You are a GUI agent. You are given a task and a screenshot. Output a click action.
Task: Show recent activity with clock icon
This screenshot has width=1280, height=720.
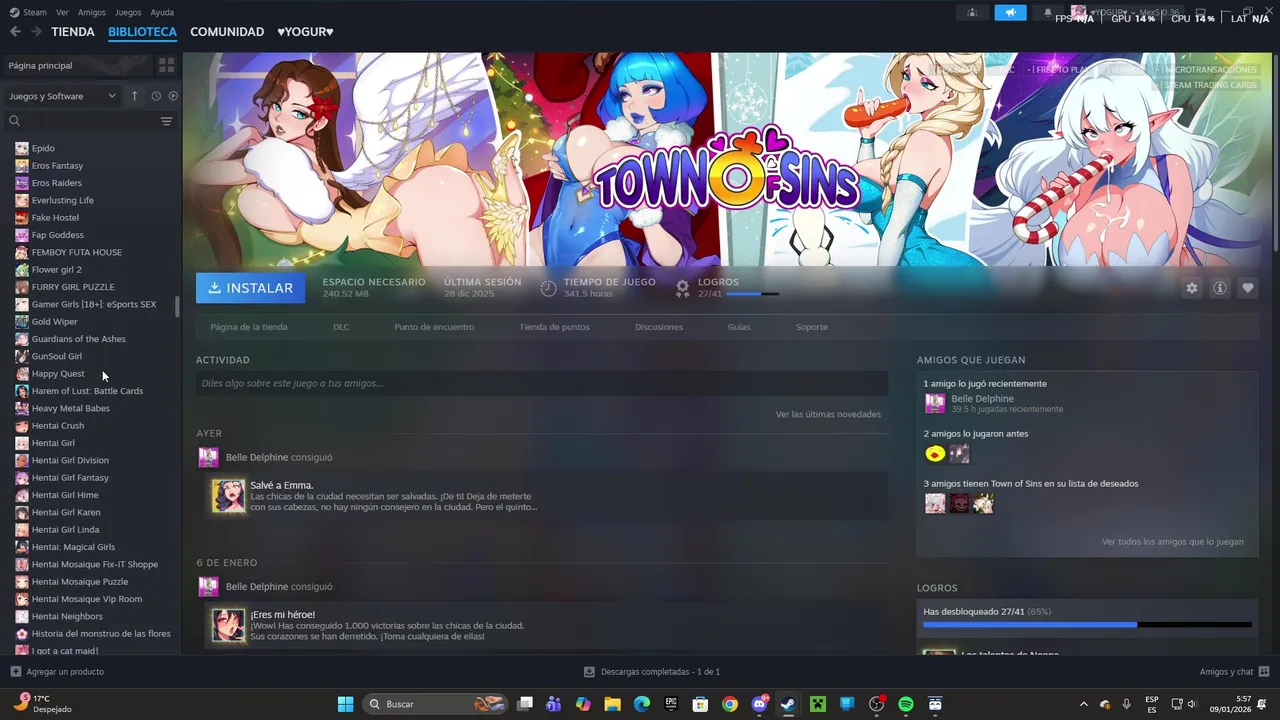point(156,96)
